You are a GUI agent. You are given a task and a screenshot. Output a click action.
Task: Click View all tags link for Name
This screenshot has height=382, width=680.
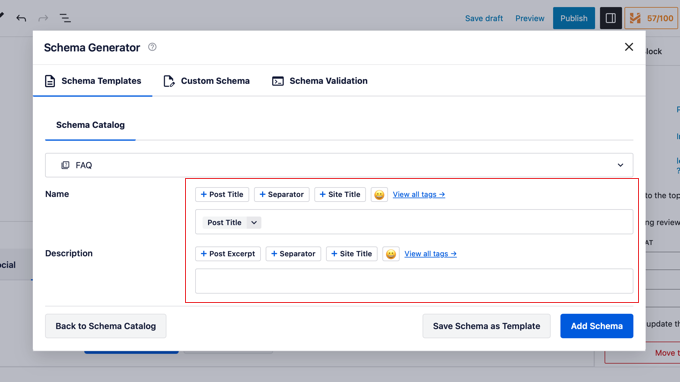(418, 195)
